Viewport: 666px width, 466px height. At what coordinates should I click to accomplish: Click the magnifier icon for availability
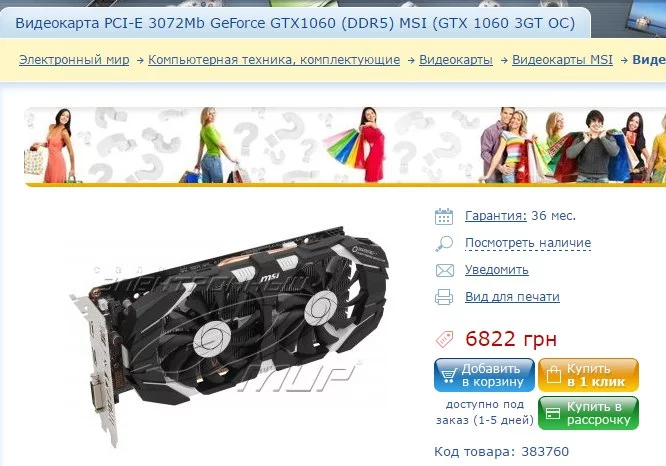tap(444, 243)
